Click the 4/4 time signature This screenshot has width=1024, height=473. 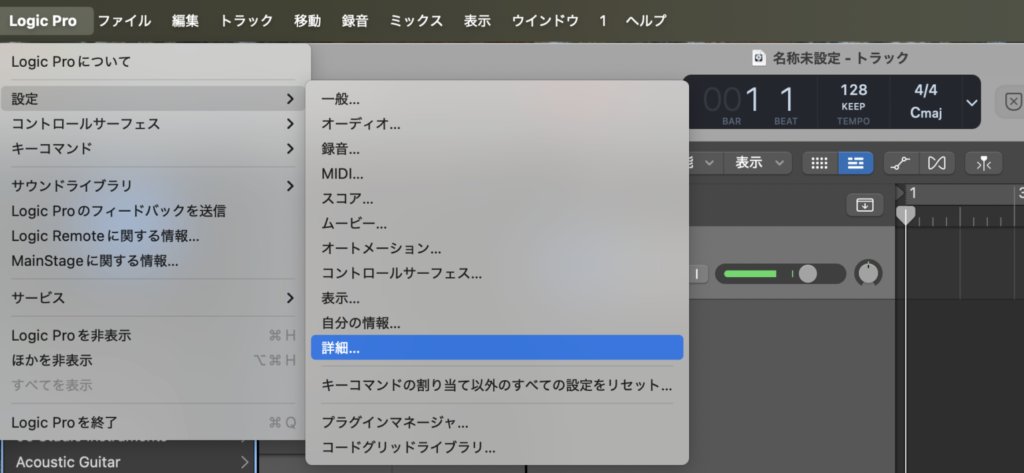[x=926, y=90]
